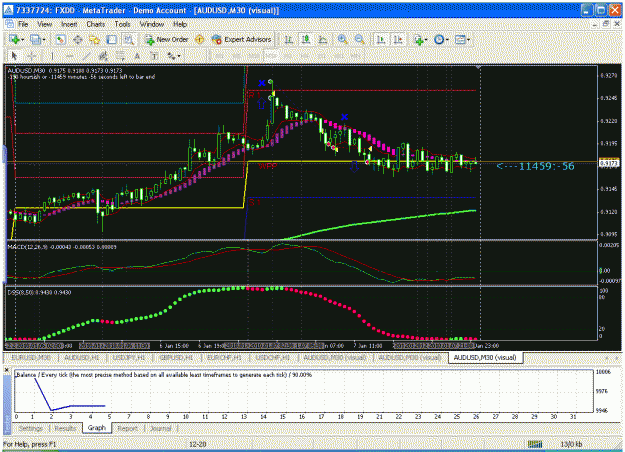
Task: Open the tester Report tab
Action: point(128,428)
